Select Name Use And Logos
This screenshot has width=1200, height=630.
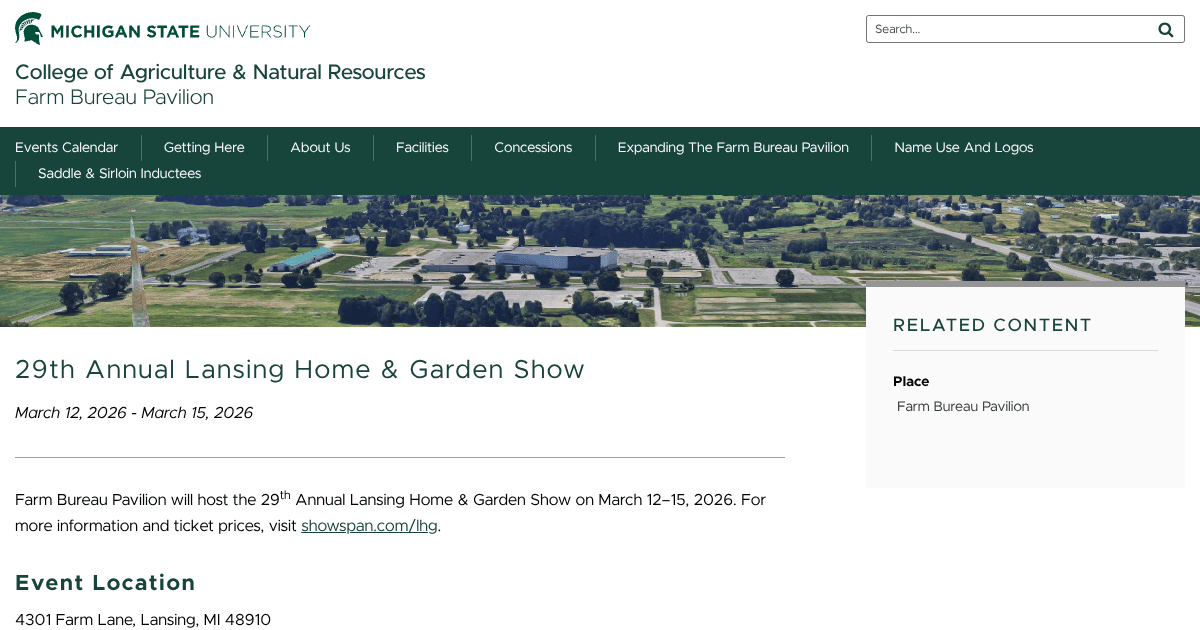coord(964,147)
